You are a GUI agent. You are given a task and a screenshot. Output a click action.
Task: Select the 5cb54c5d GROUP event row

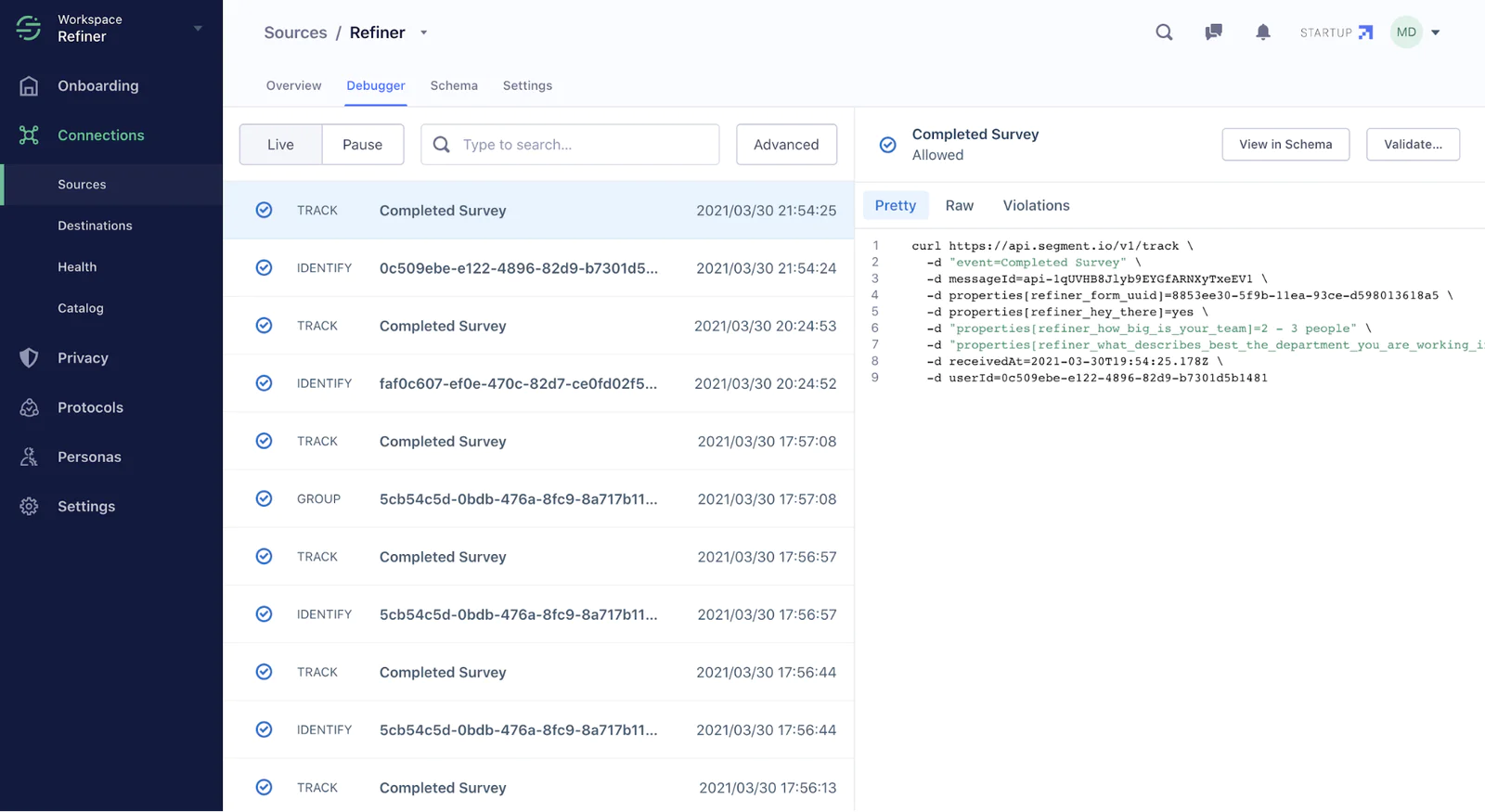(x=538, y=498)
